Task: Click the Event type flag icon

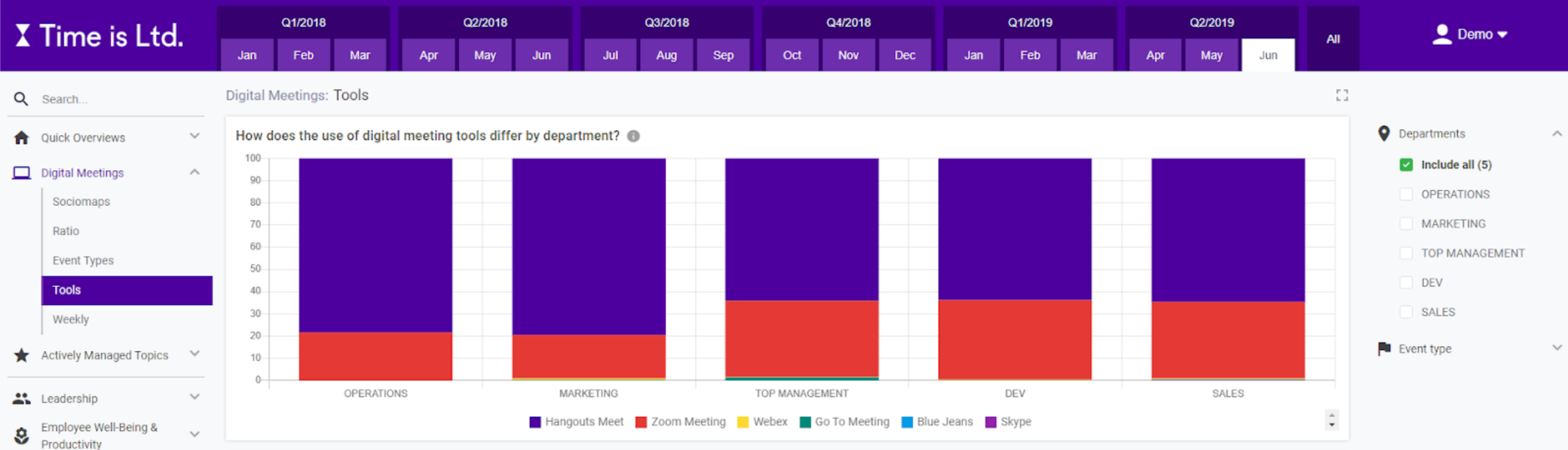Action: (1384, 349)
